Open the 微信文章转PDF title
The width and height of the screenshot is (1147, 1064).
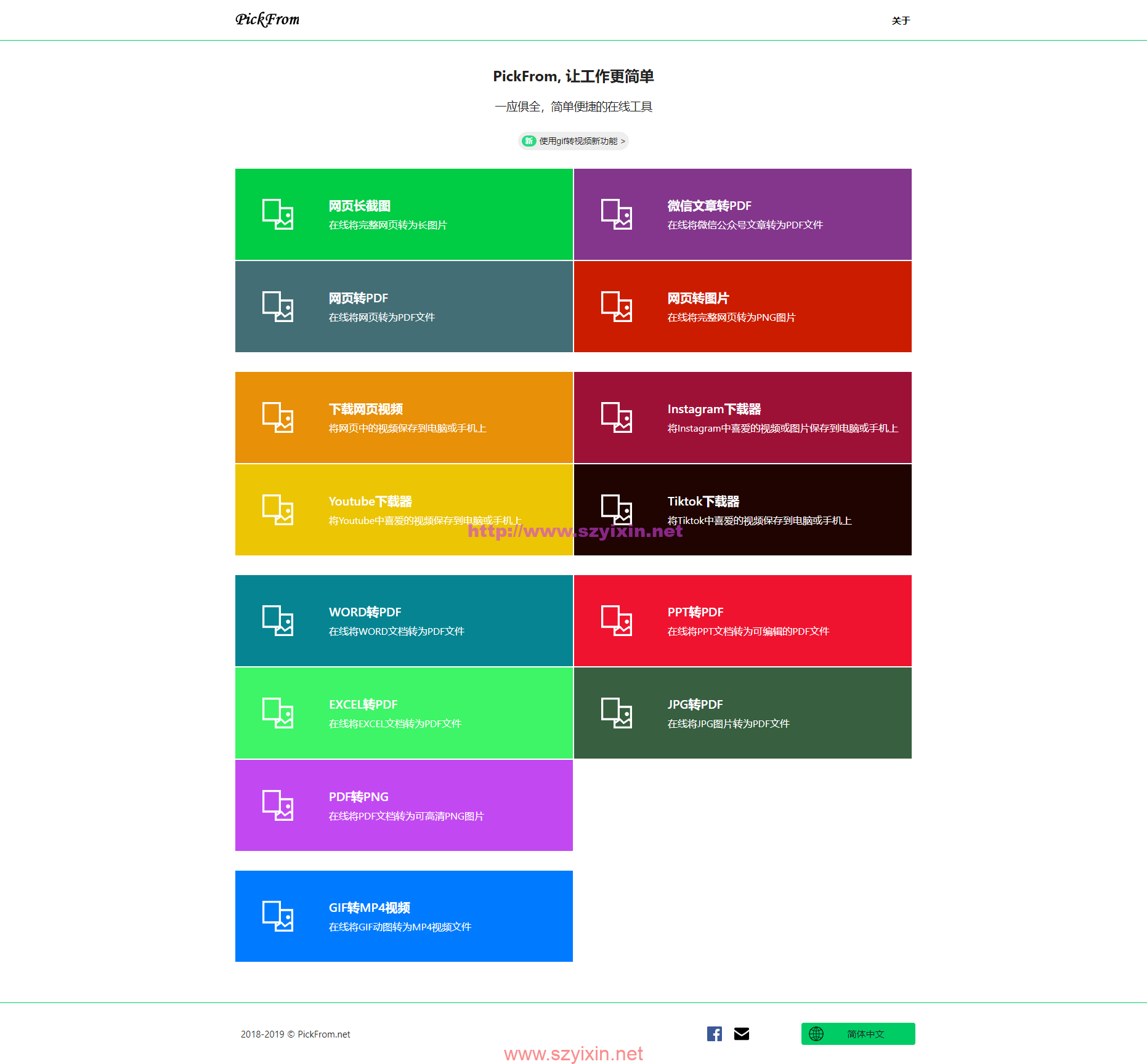(710, 206)
